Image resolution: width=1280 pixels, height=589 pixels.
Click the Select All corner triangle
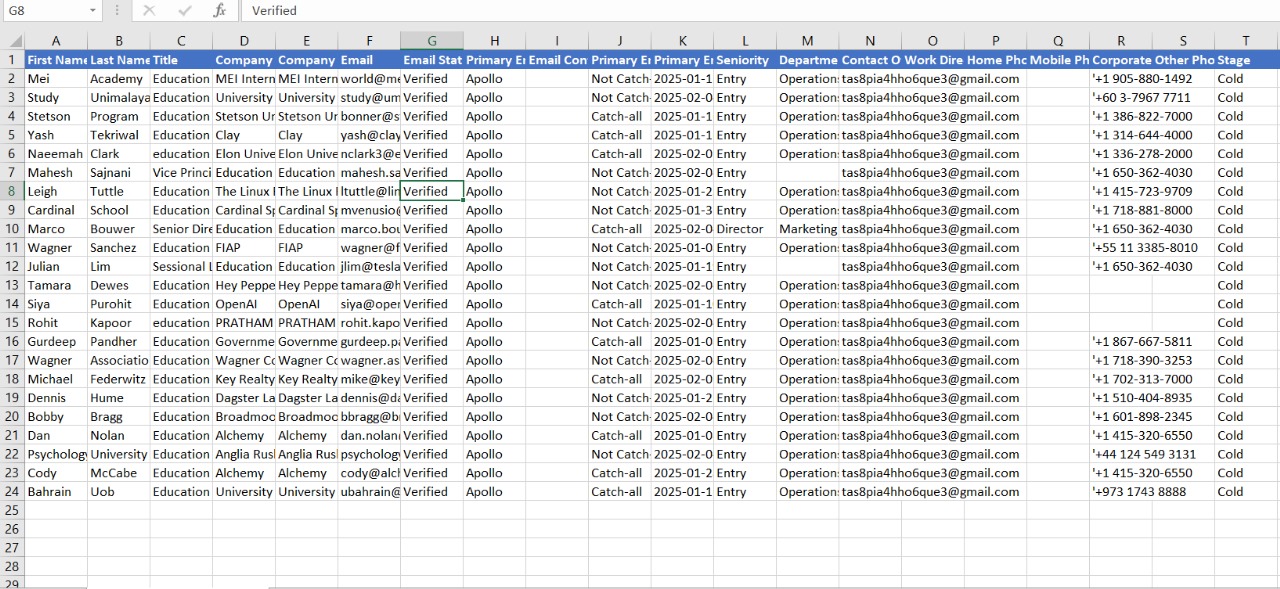(16, 41)
